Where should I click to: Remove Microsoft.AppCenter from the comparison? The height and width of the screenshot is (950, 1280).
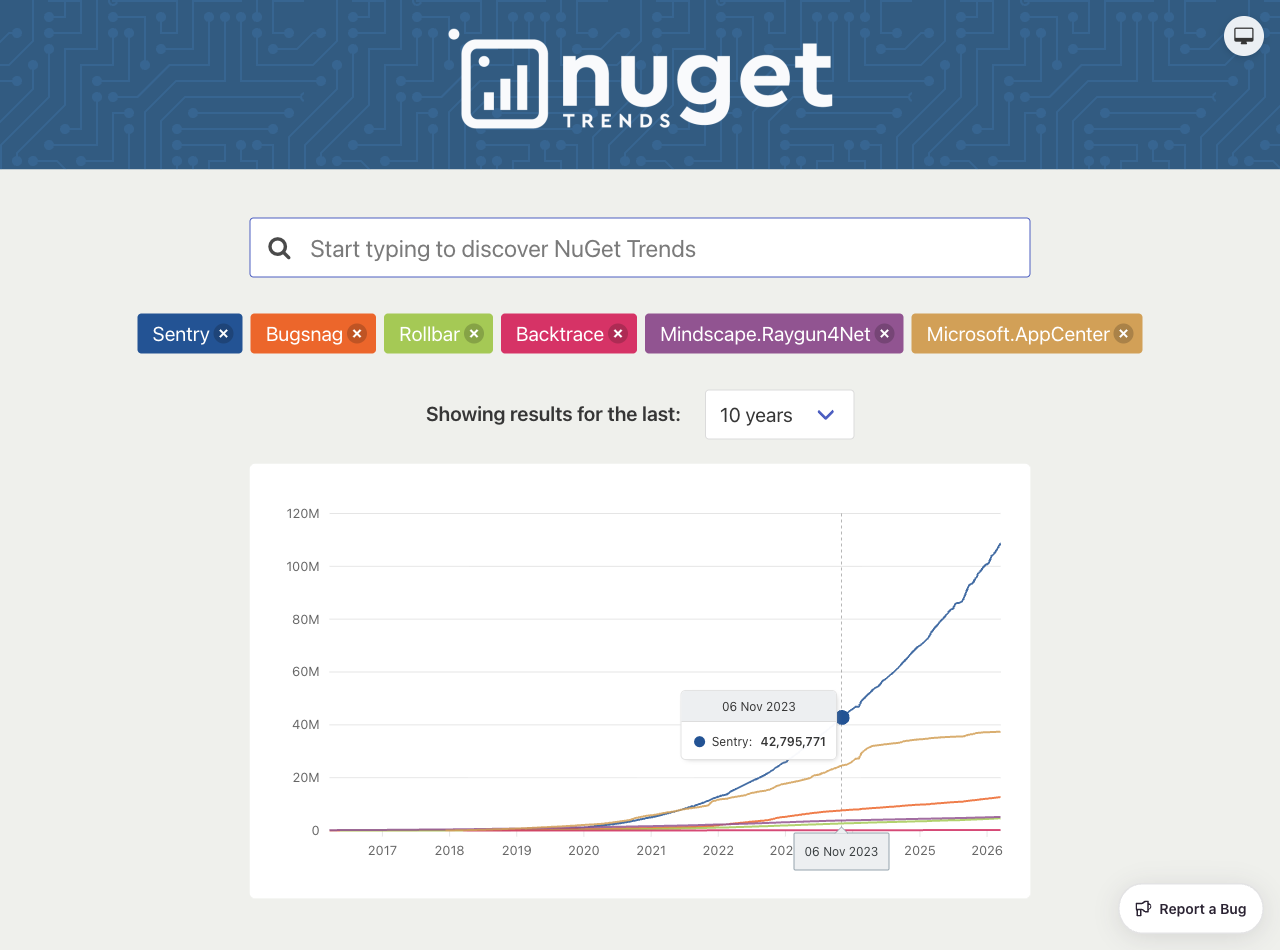coord(1123,334)
